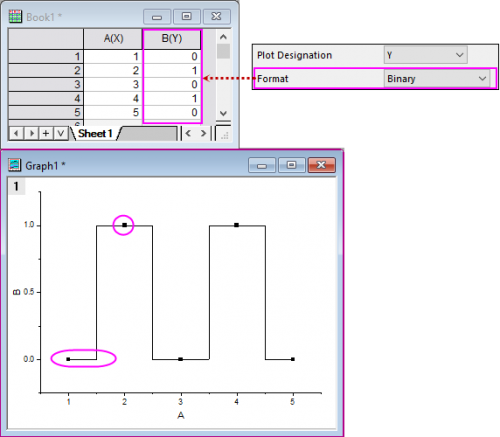
Task: Select the A(X) column header
Action: [x=113, y=39]
